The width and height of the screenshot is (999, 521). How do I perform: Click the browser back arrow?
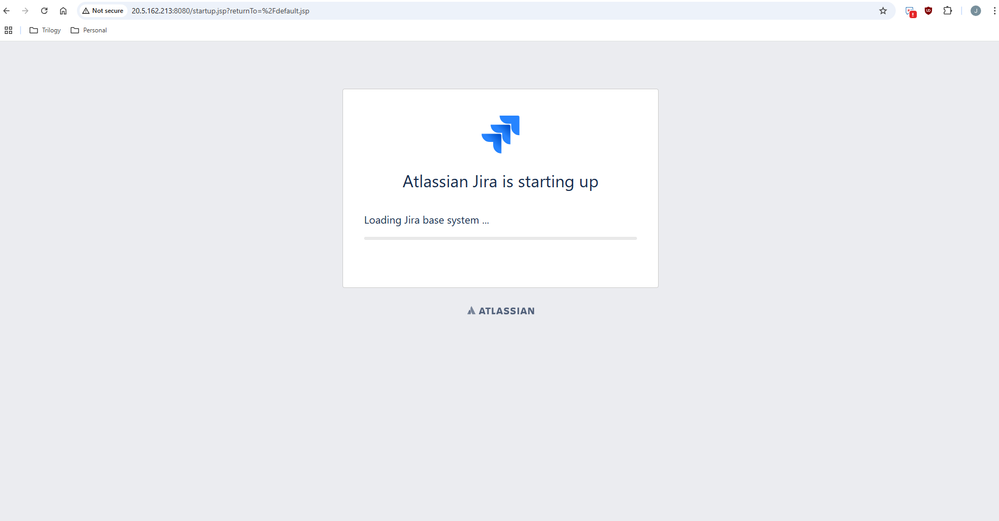6,11
